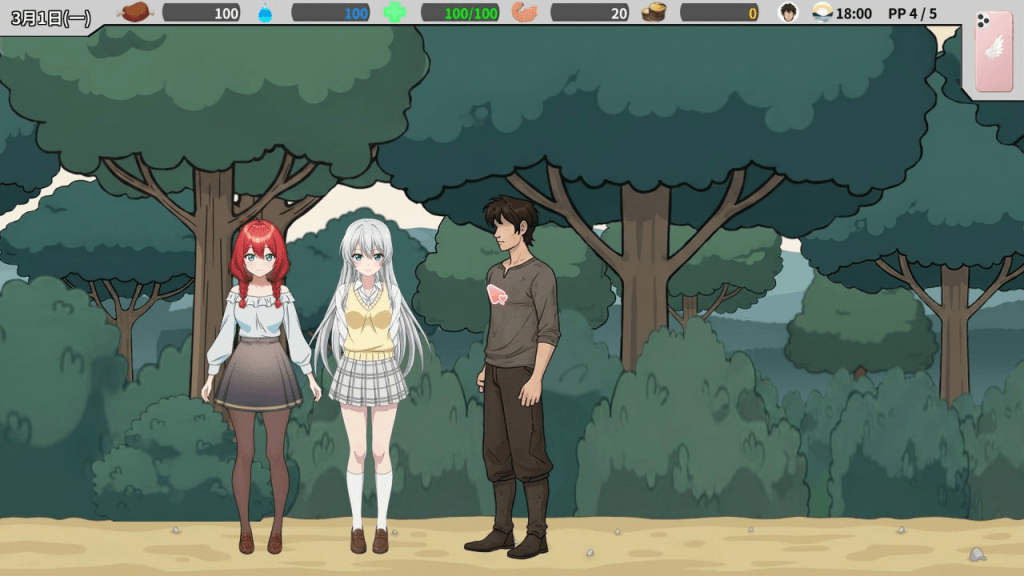
Task: Click the hunger bar showing 100
Action: coord(201,13)
